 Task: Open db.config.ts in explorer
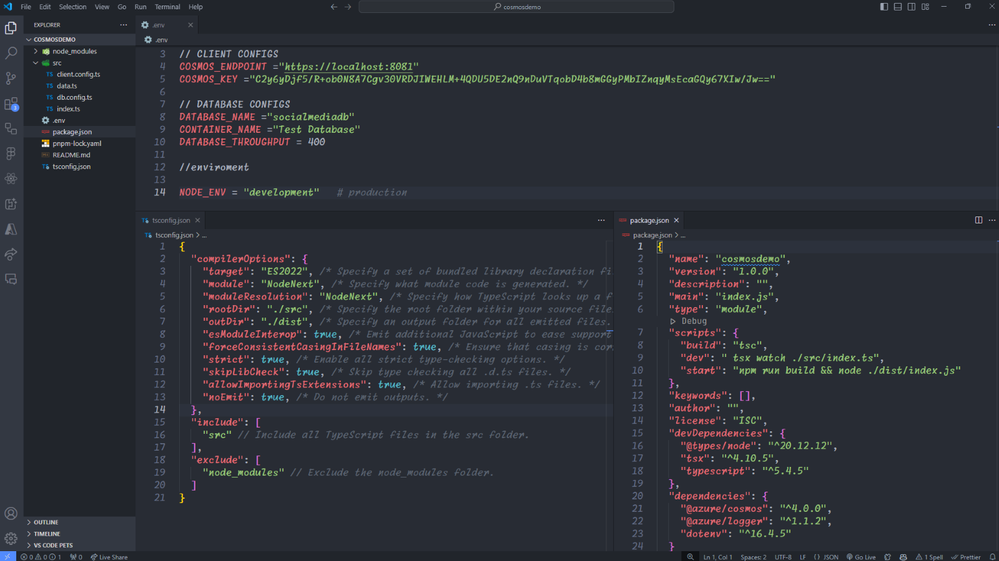pos(75,97)
